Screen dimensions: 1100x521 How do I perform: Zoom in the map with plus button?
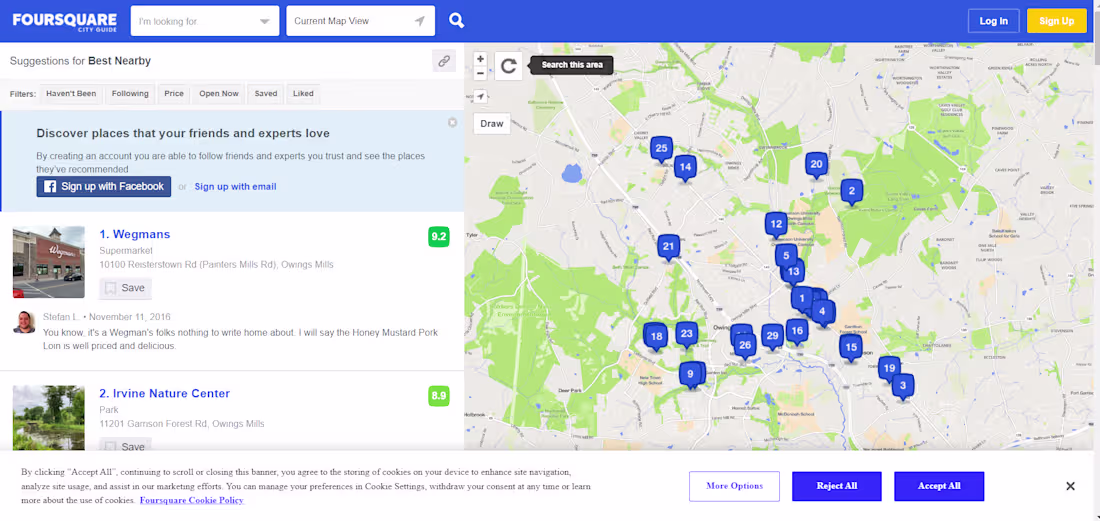pos(481,59)
